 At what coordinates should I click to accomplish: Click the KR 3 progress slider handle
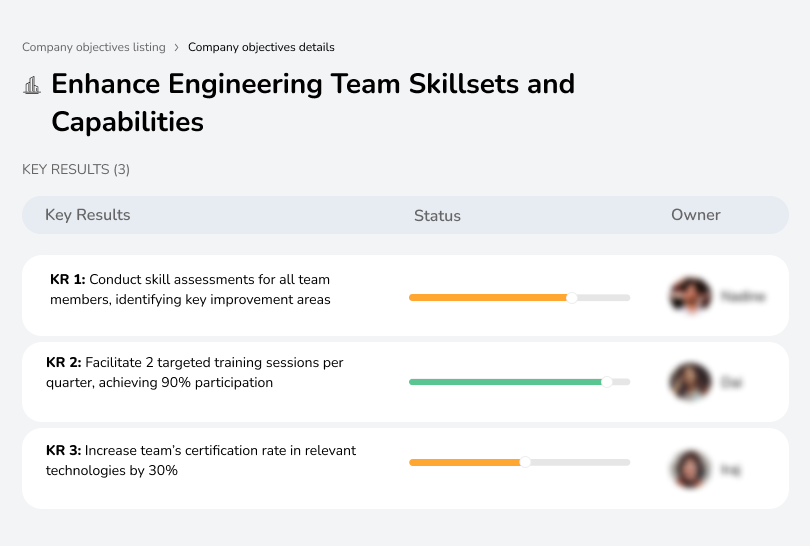(525, 462)
